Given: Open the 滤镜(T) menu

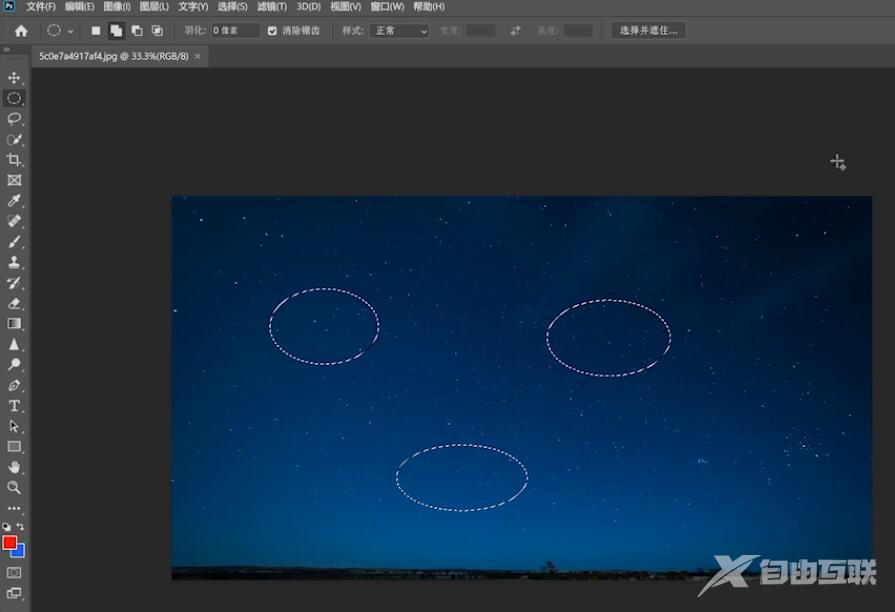Looking at the screenshot, I should (x=272, y=7).
